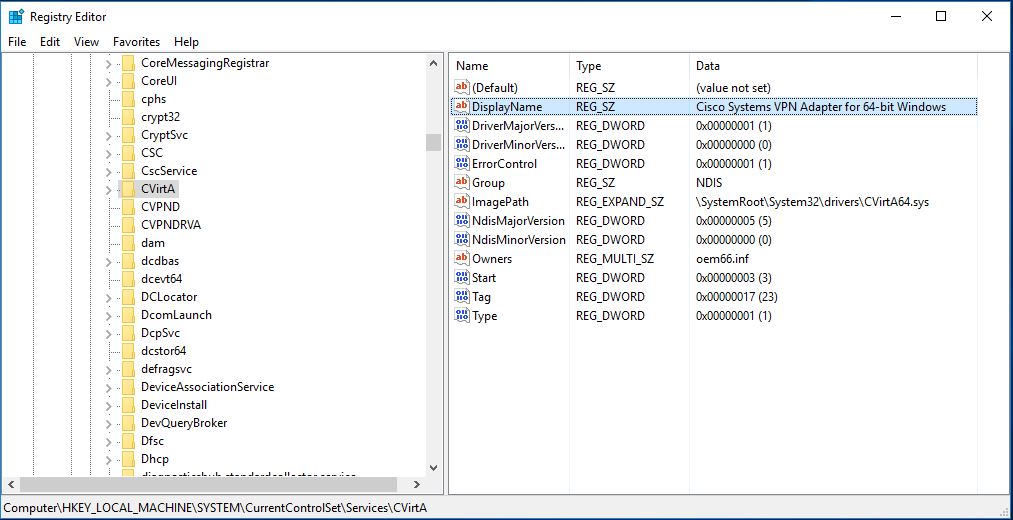Click the tree vertical scrollbar thumb
This screenshot has height=520, width=1013.
[x=433, y=142]
